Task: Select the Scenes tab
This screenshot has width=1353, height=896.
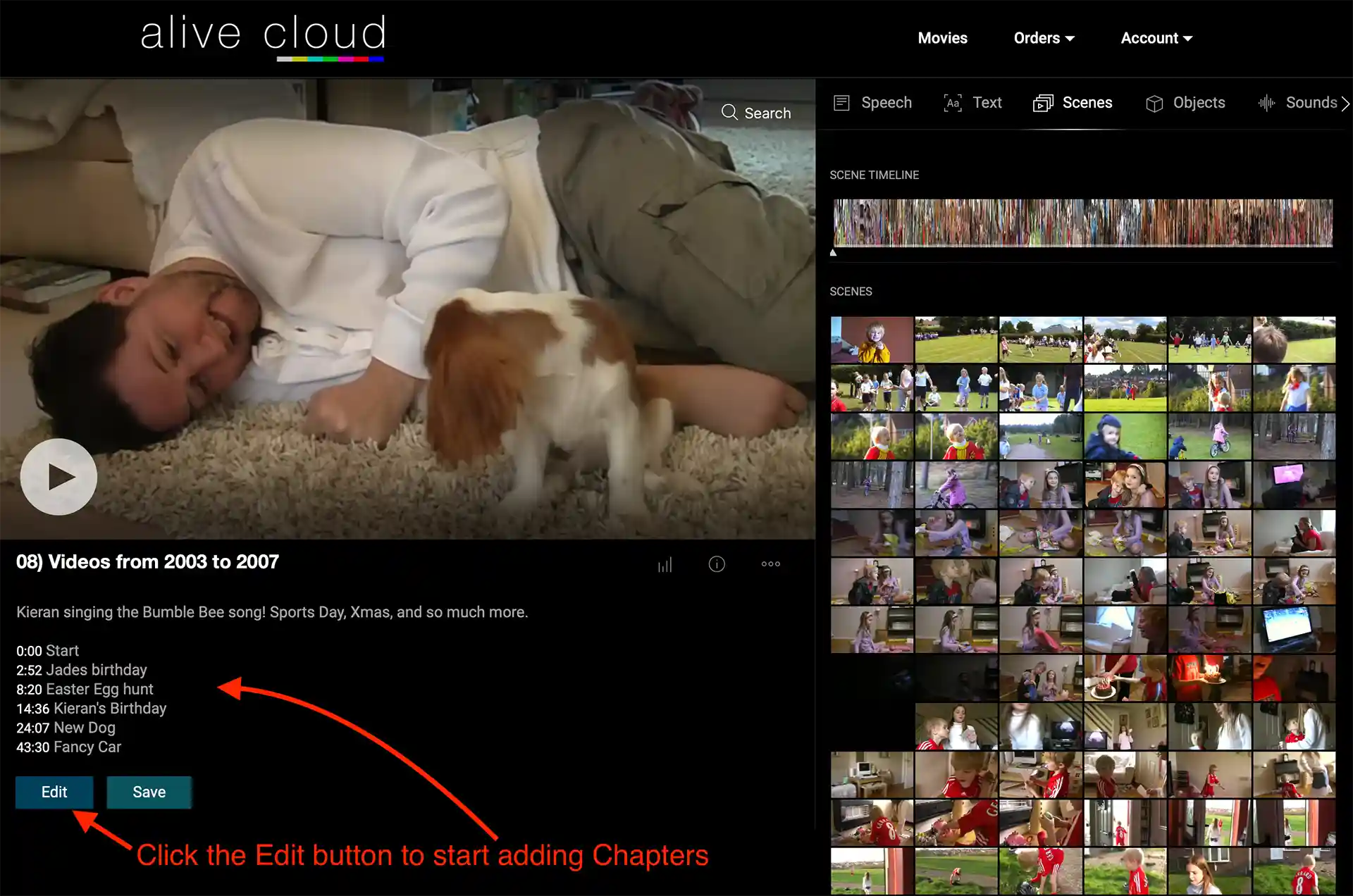Action: coord(1073,103)
